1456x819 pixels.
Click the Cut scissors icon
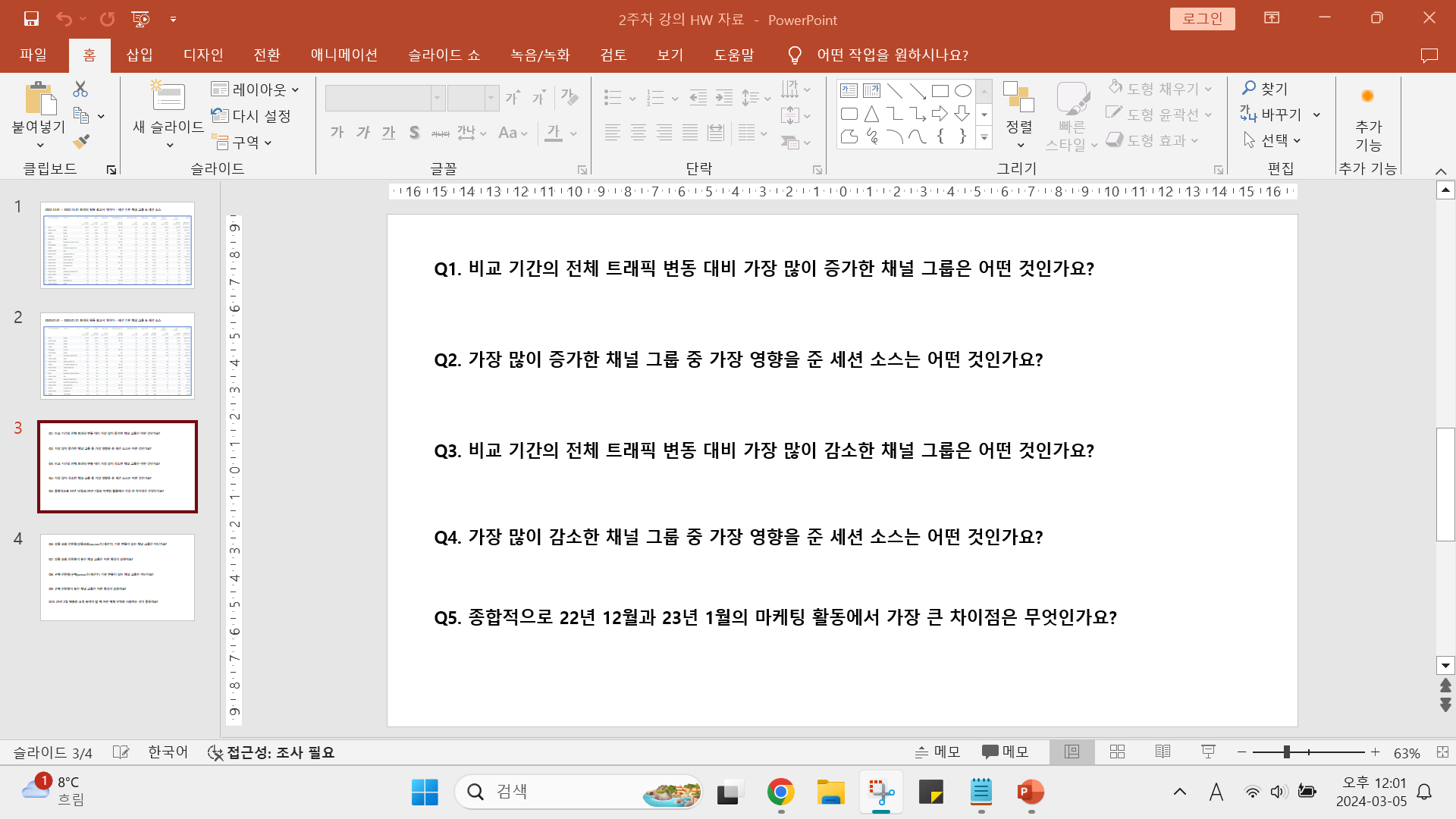coord(80,89)
